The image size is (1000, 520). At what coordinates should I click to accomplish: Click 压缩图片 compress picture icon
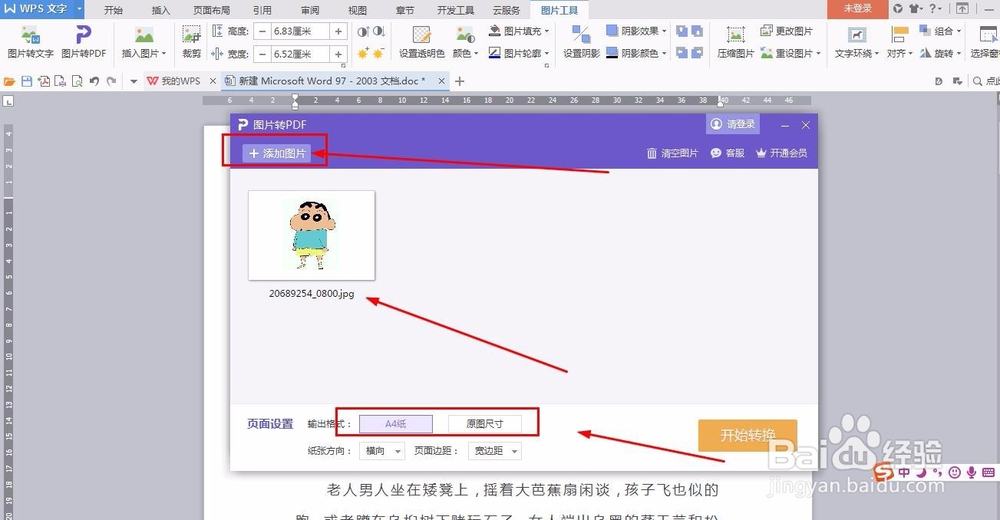[735, 42]
